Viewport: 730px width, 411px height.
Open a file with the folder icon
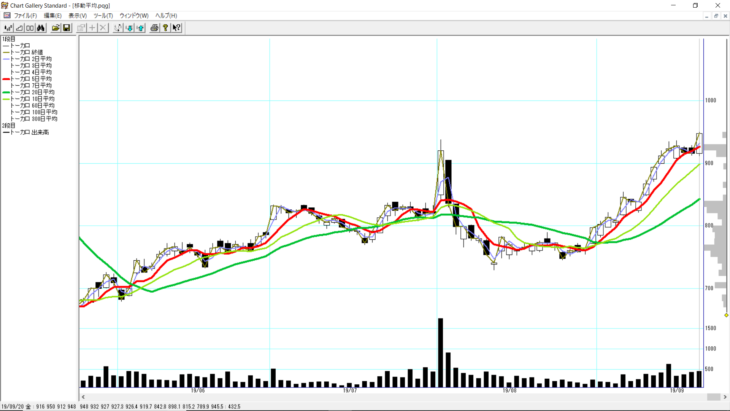click(x=55, y=27)
